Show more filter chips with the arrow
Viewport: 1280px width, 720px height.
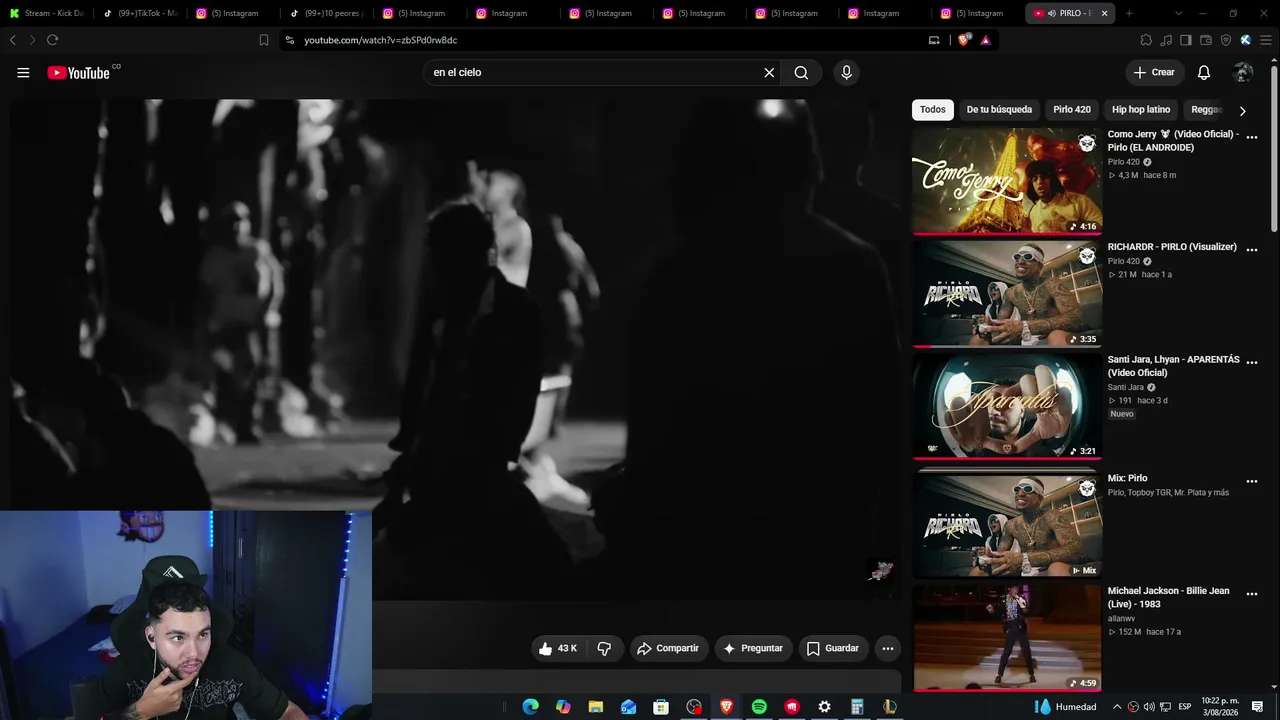tap(1242, 110)
